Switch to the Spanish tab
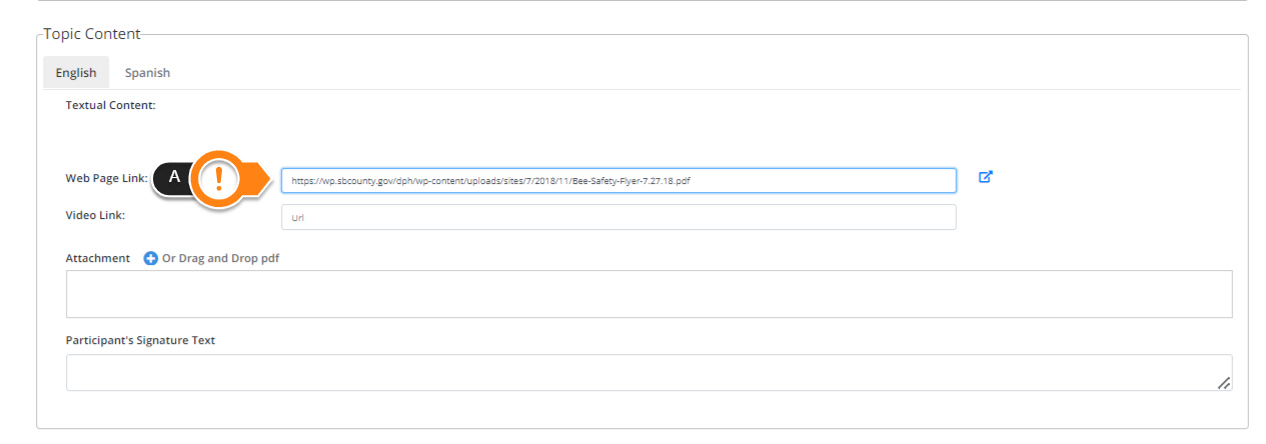 (x=147, y=73)
